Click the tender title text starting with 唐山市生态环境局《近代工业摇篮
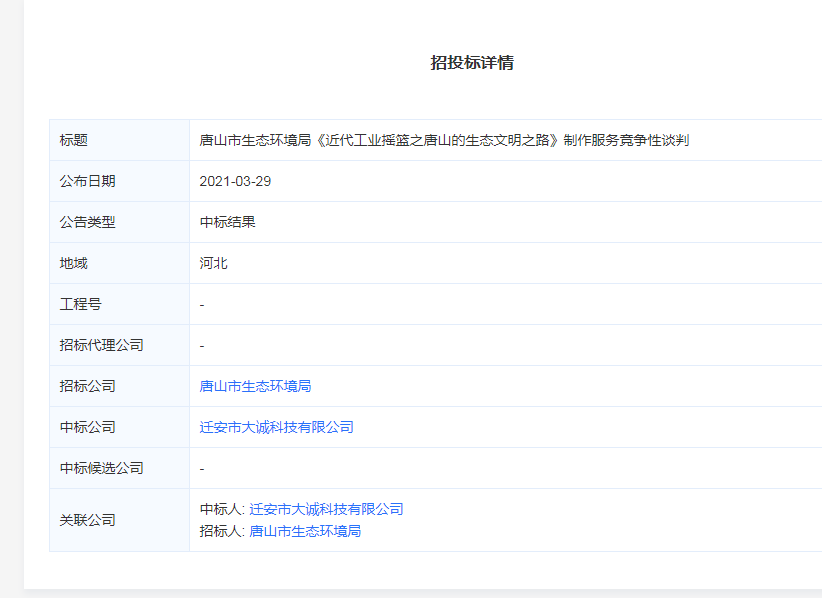This screenshot has height=598, width=822. [444, 140]
